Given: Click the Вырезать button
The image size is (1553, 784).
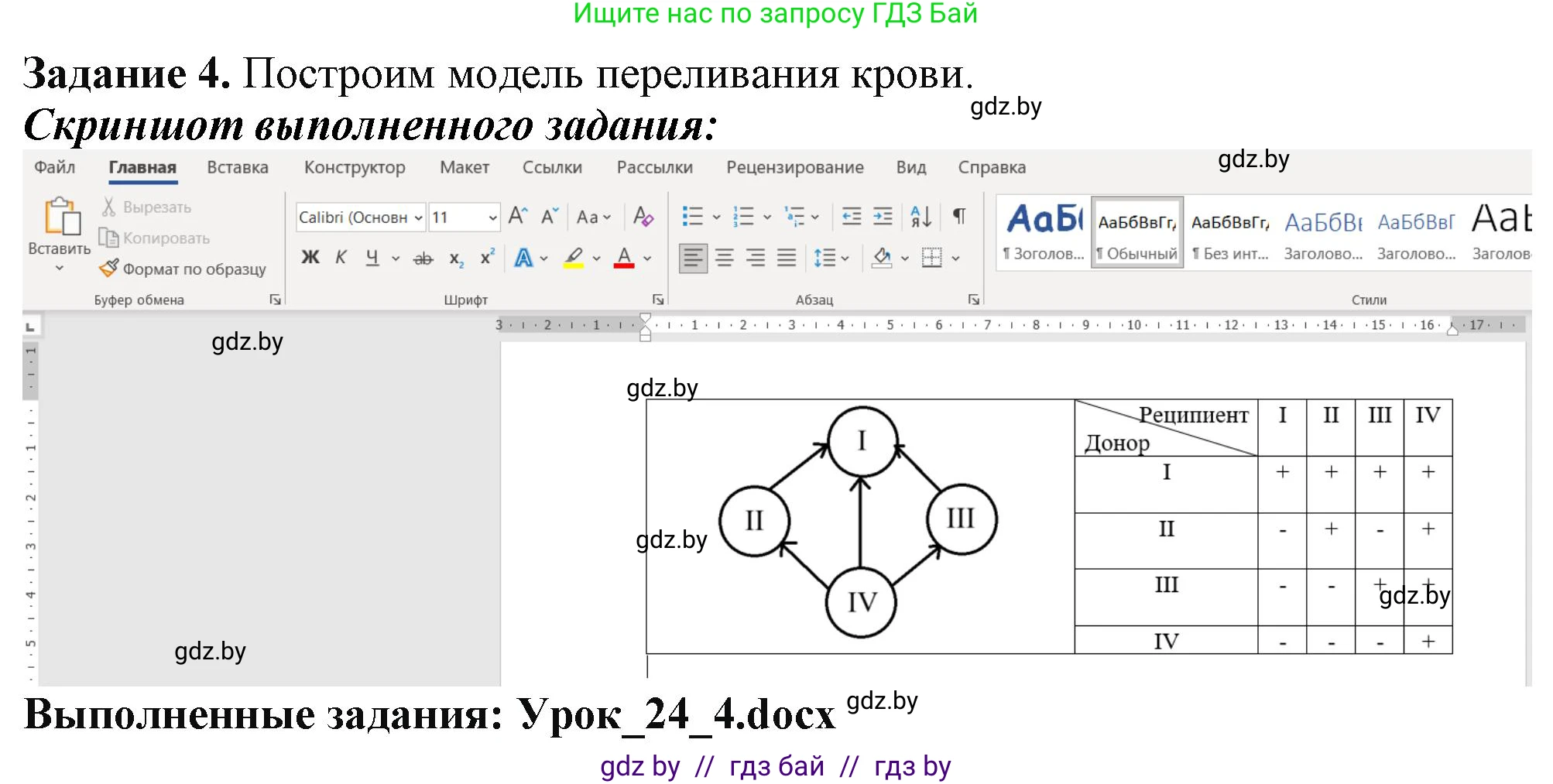Looking at the screenshot, I should tap(149, 207).
